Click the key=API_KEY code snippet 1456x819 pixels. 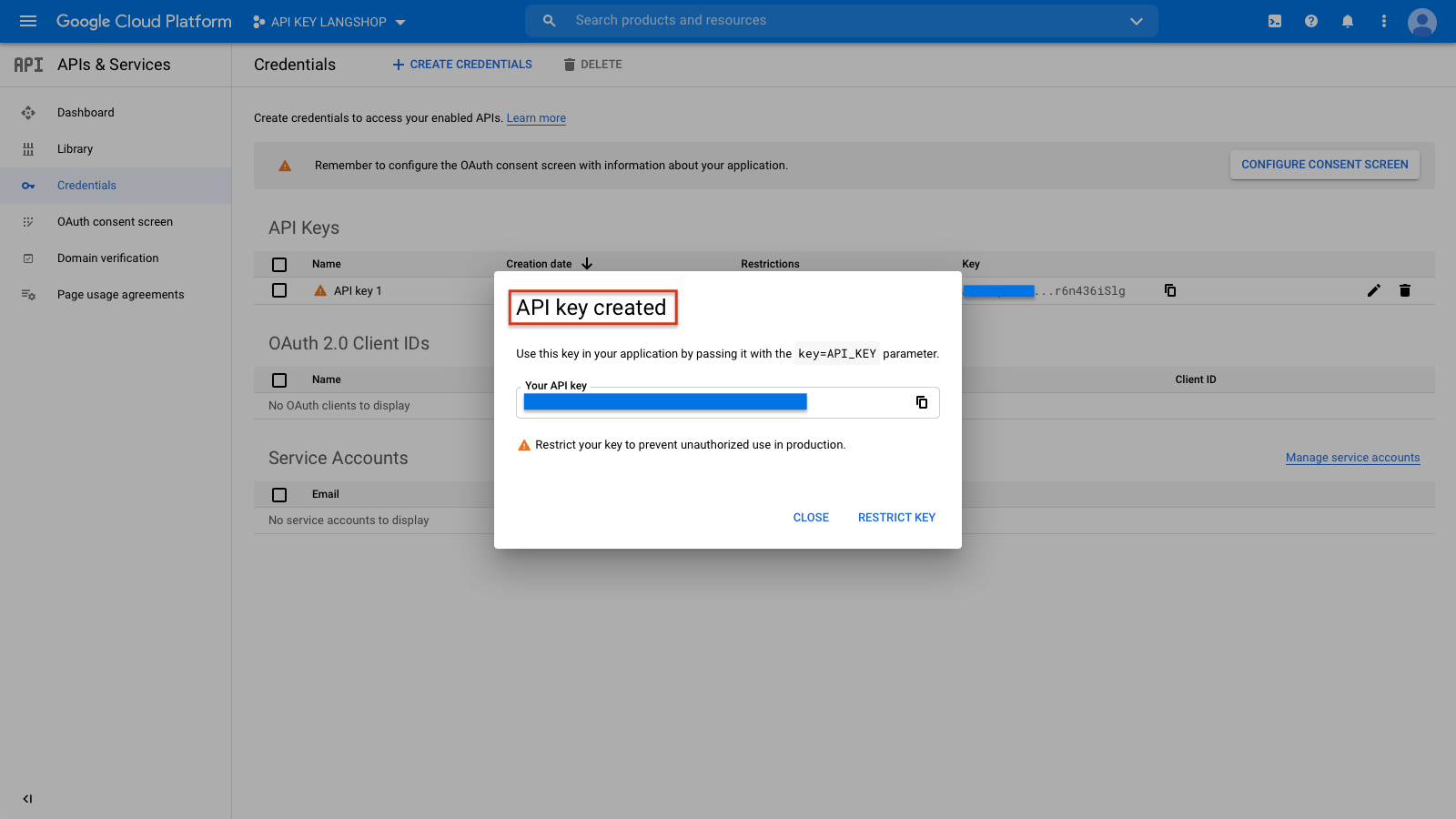(837, 354)
